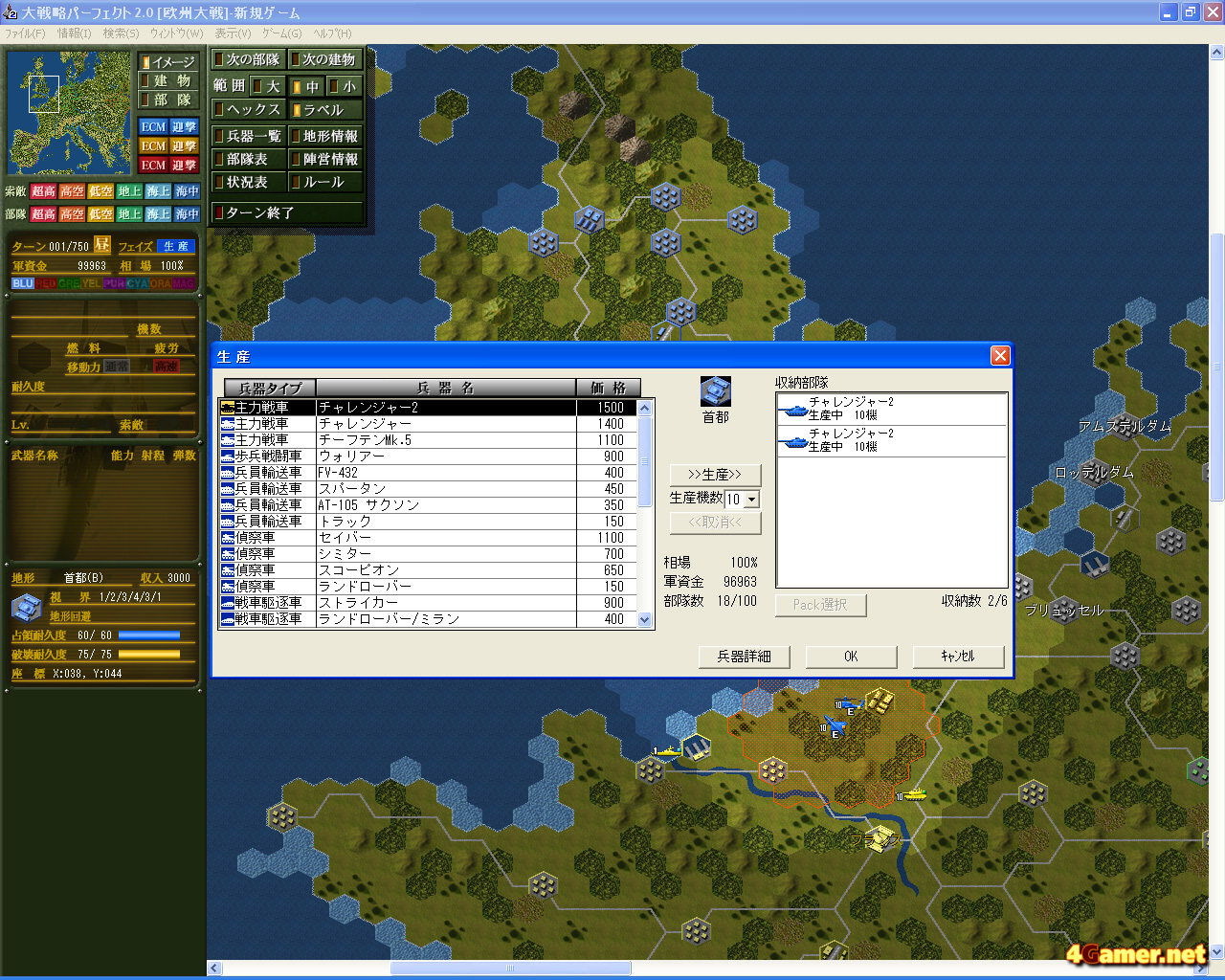The image size is (1225, 980).
Task: Click the app icon in the title bar
Action: pyautogui.click(x=11, y=12)
